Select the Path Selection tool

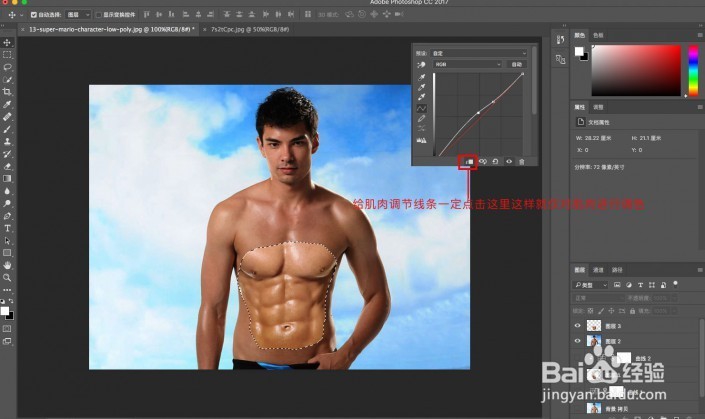click(x=7, y=241)
